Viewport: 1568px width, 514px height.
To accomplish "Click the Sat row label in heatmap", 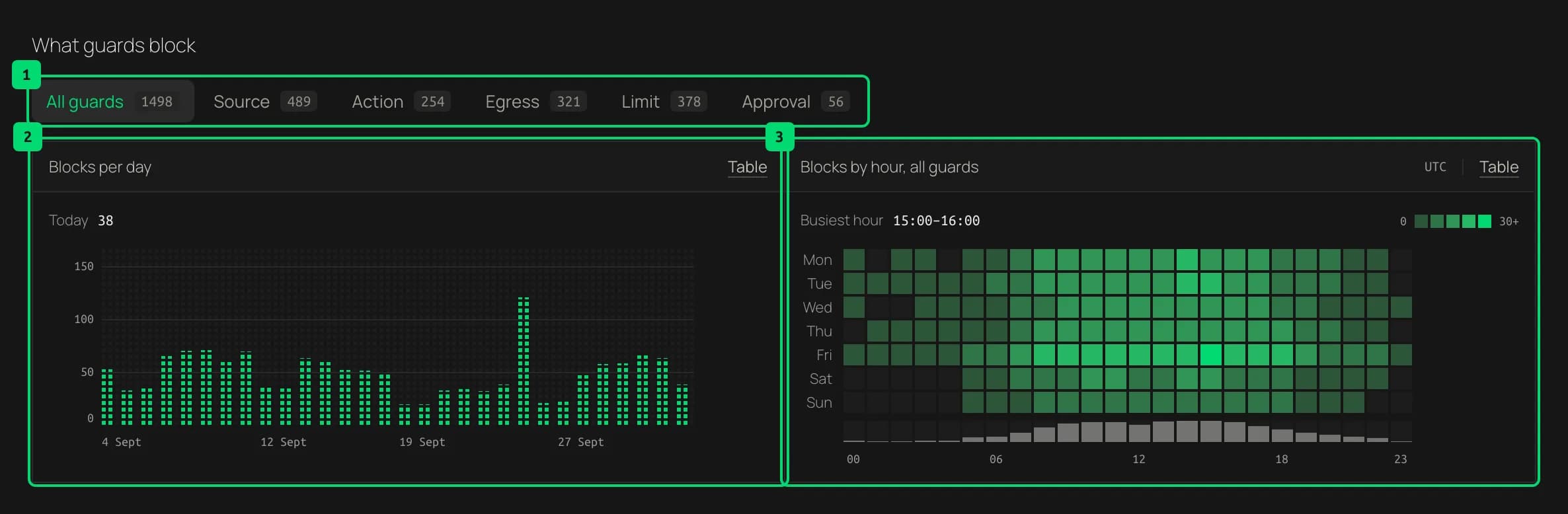I will tap(820, 379).
